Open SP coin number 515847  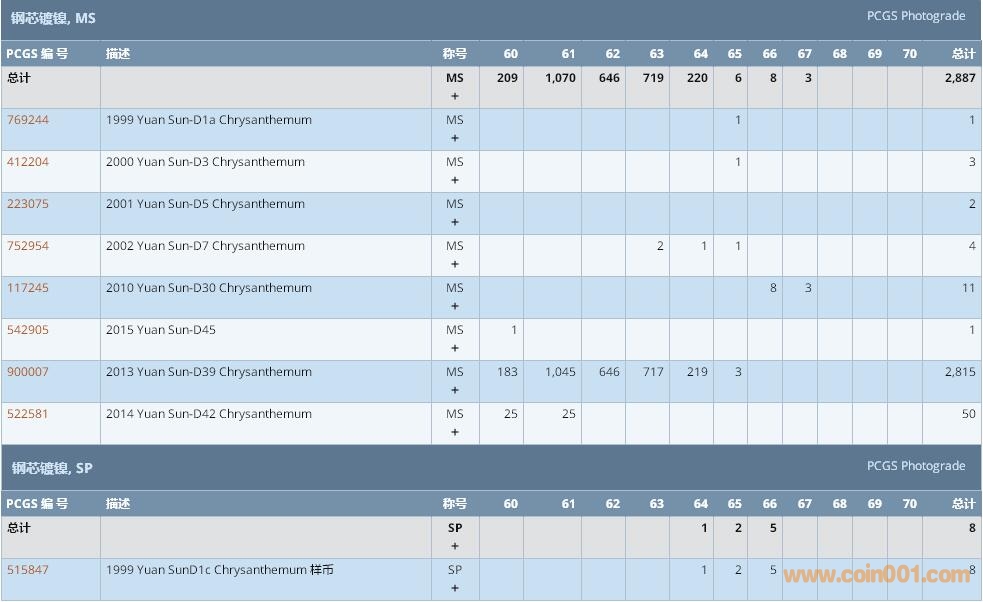point(28,570)
